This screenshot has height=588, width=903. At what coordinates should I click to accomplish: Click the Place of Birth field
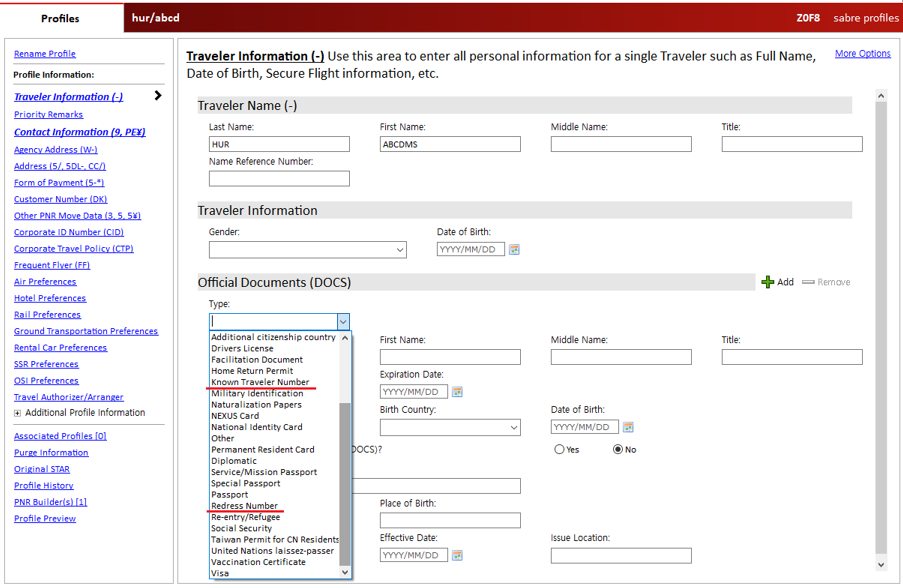point(450,520)
